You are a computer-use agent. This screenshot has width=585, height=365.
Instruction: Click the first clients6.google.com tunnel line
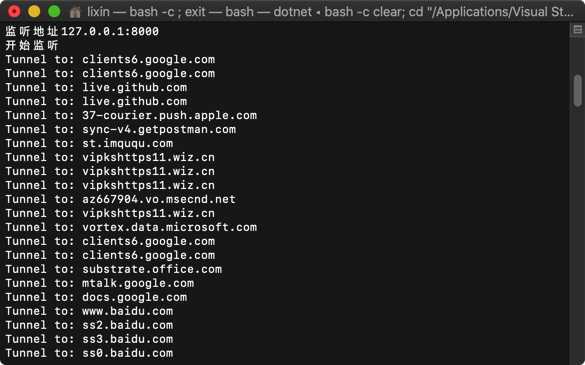point(110,59)
